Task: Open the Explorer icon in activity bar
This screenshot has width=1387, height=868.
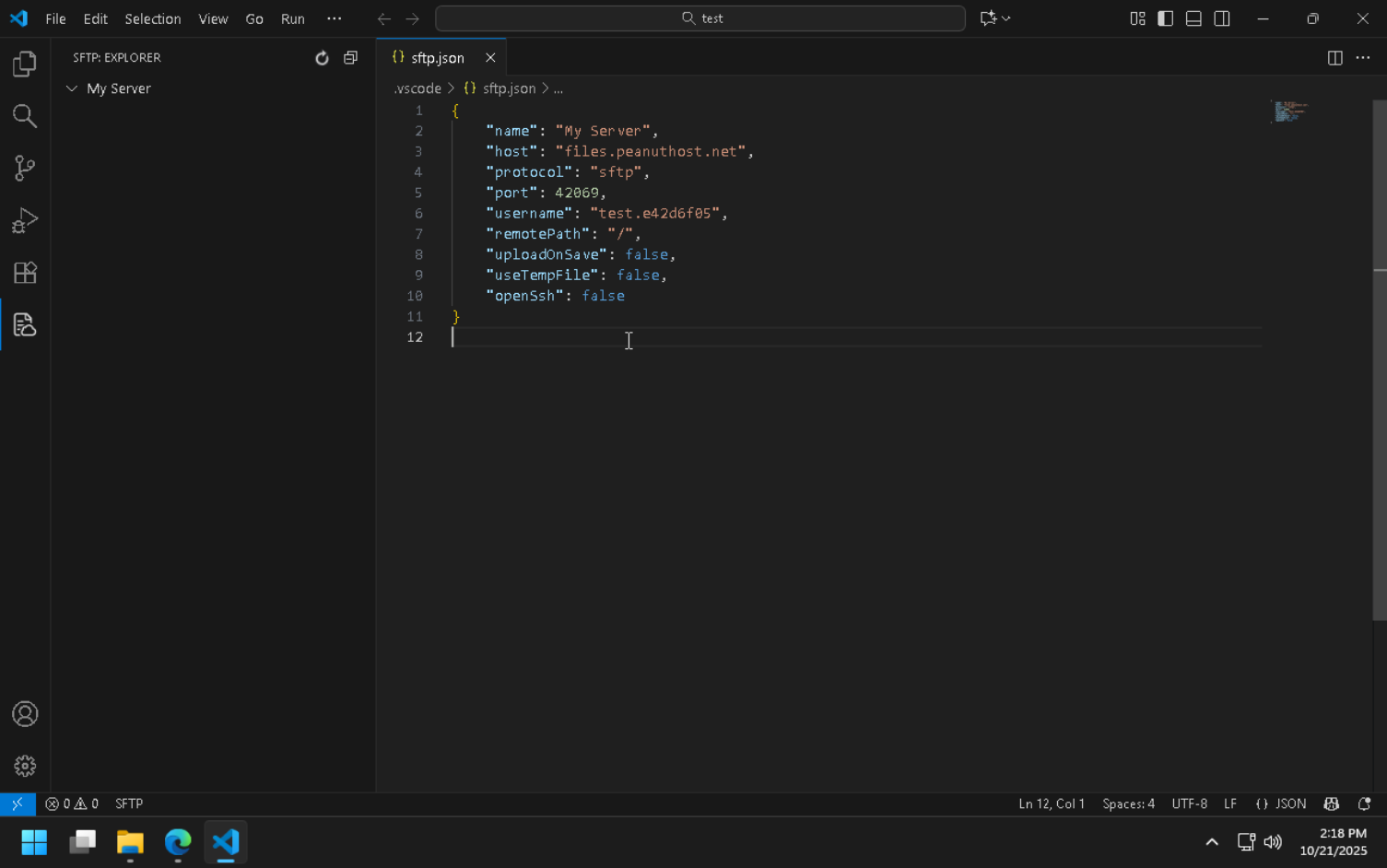Action: (25, 64)
